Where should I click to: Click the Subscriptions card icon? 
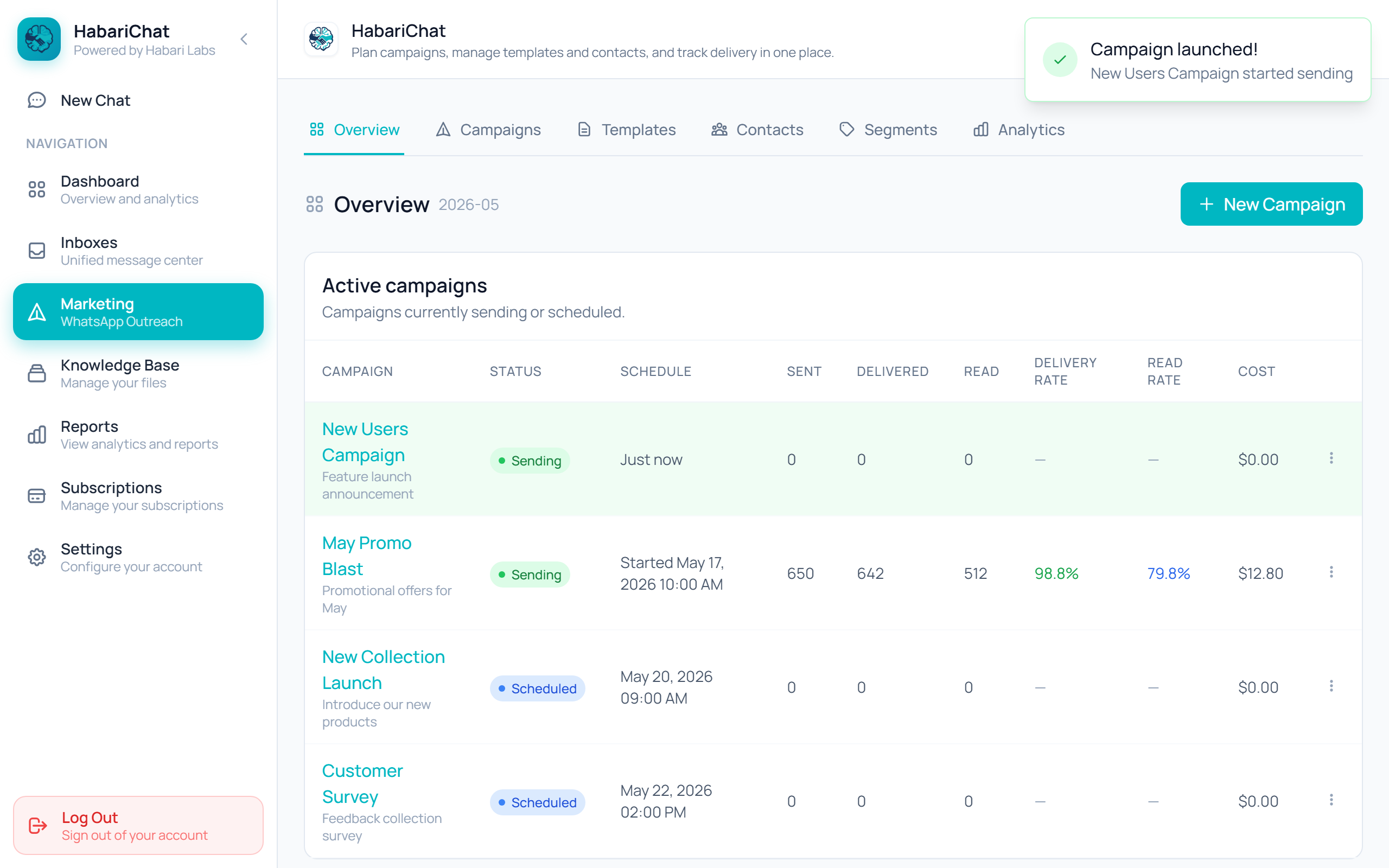click(x=37, y=496)
